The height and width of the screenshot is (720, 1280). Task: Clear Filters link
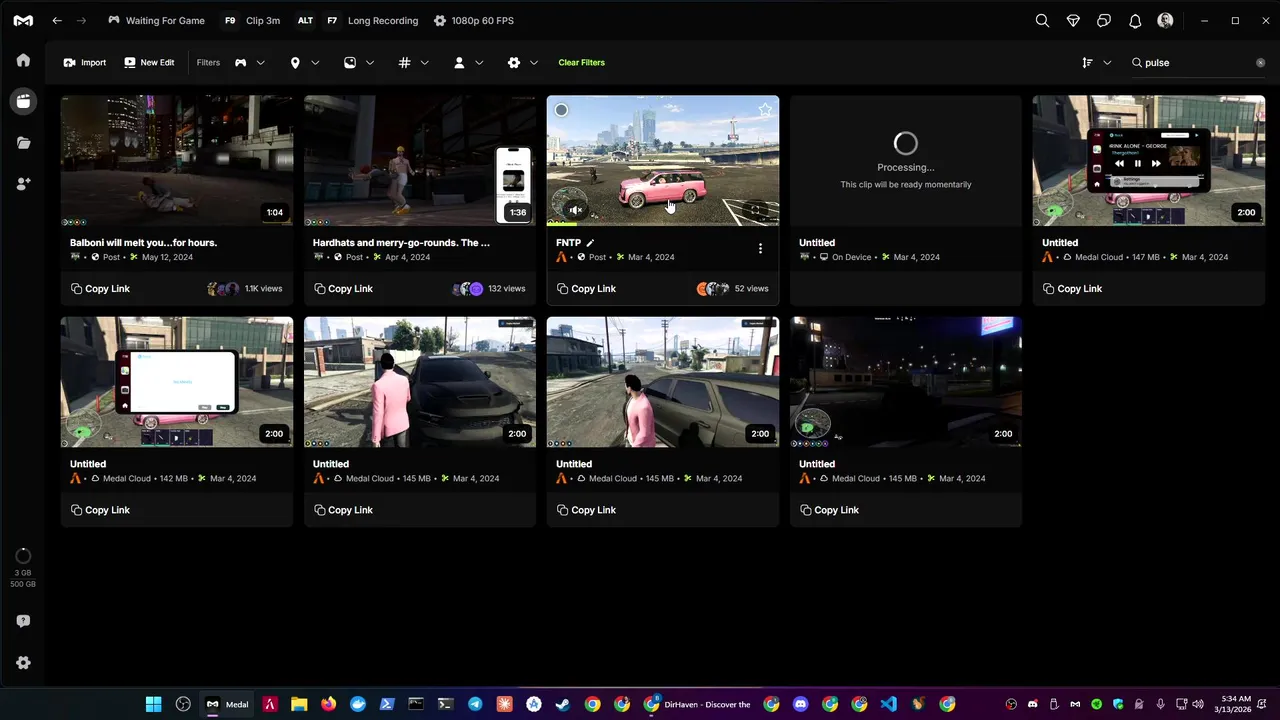(581, 62)
